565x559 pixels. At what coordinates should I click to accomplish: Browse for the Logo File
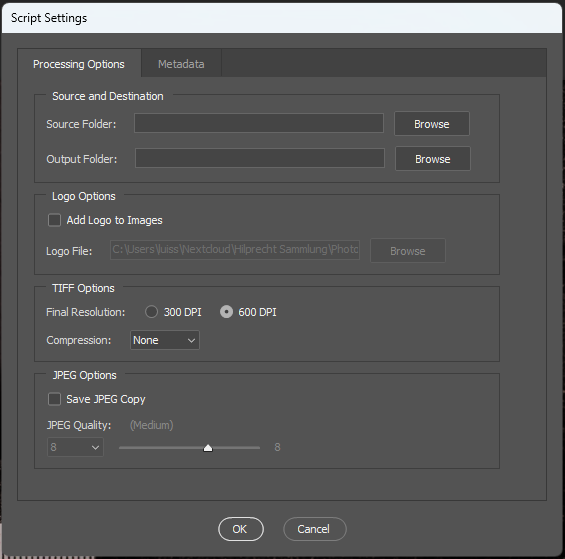coord(408,250)
